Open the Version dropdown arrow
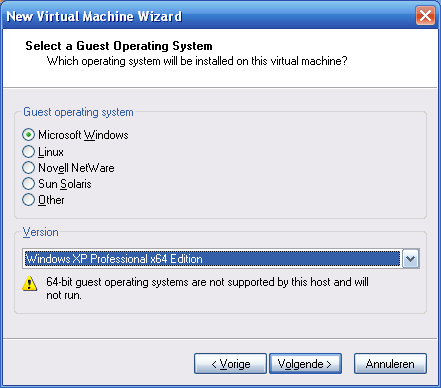 410,259
